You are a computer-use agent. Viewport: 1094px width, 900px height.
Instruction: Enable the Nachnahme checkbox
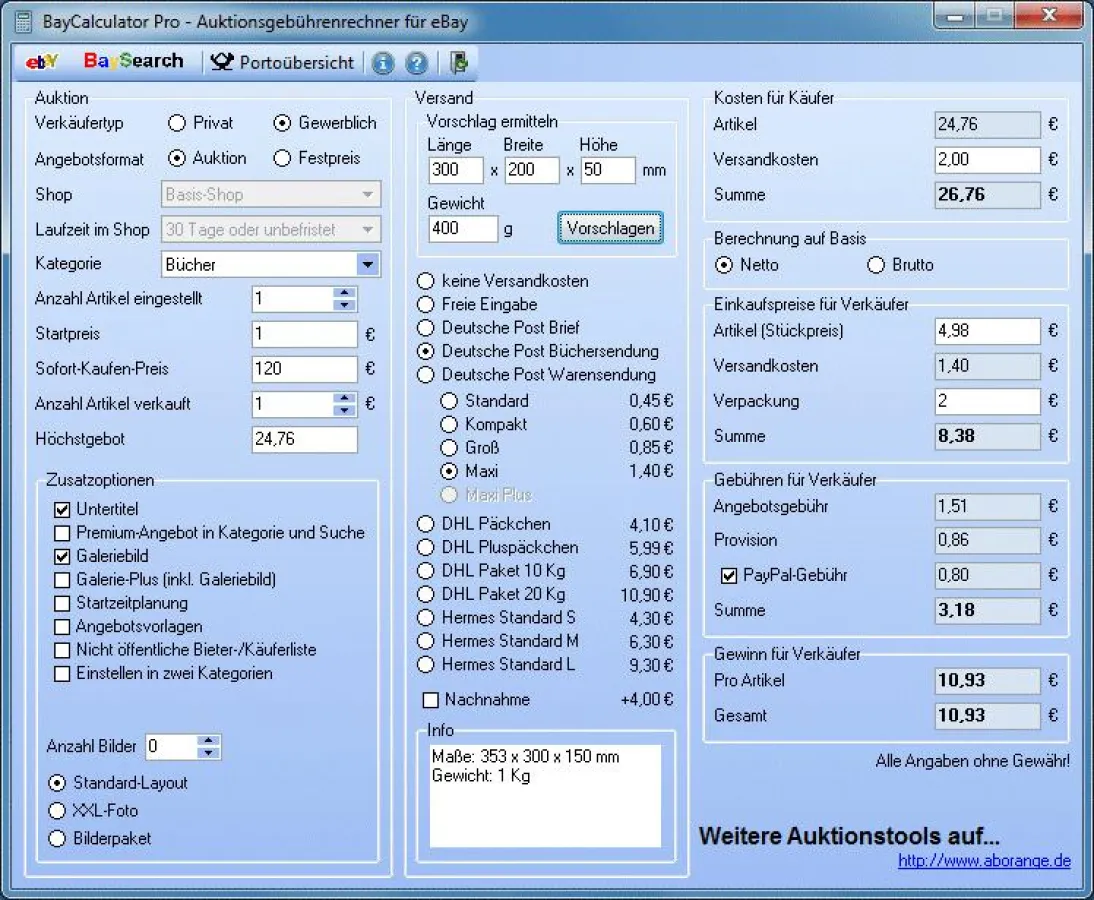(431, 700)
